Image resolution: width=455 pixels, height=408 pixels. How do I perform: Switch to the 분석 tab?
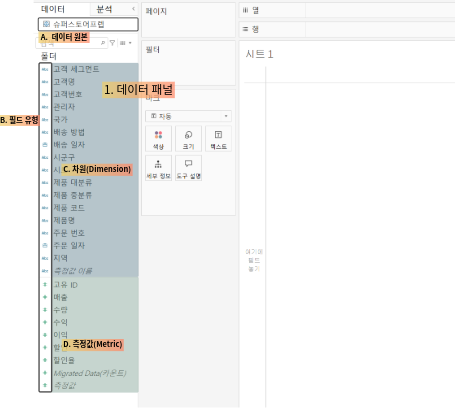tap(104, 9)
